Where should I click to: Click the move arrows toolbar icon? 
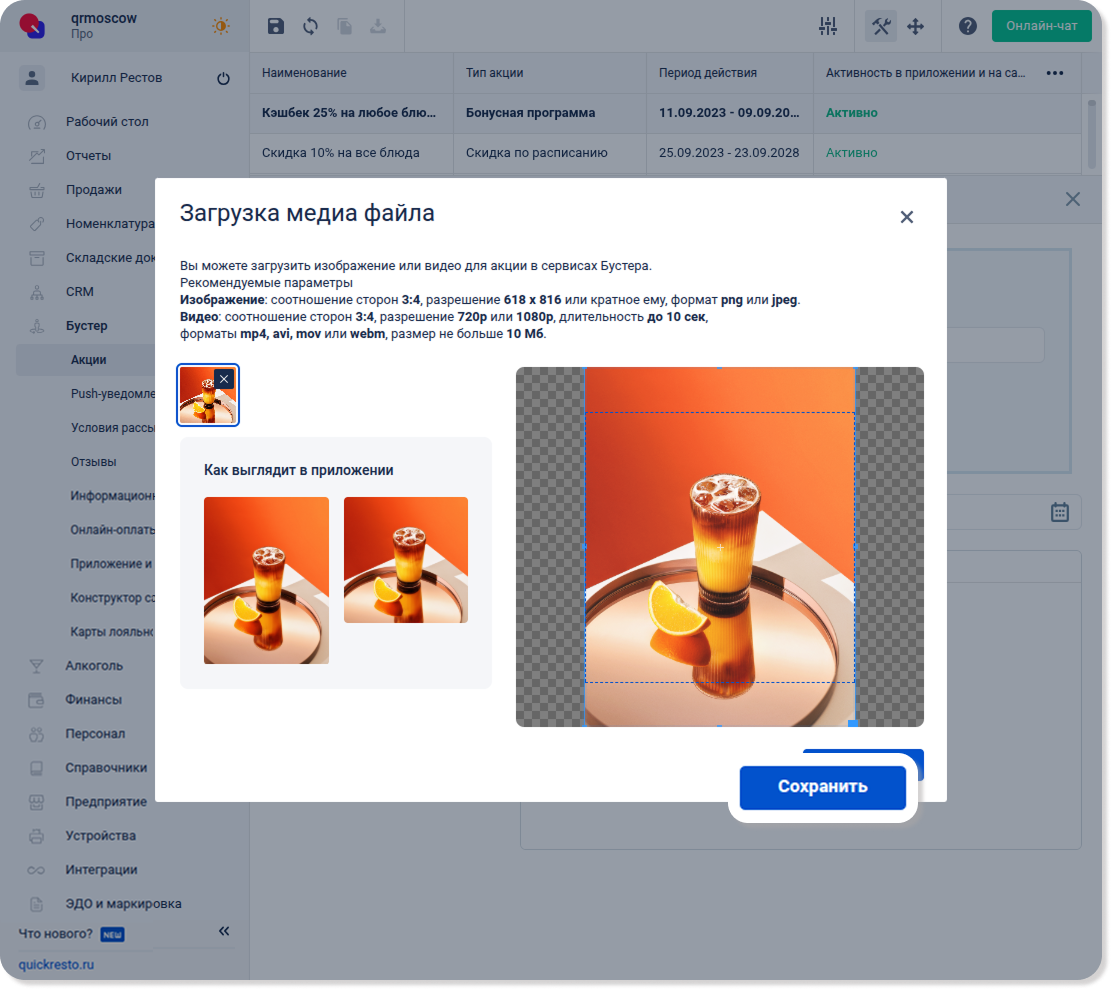pos(915,27)
